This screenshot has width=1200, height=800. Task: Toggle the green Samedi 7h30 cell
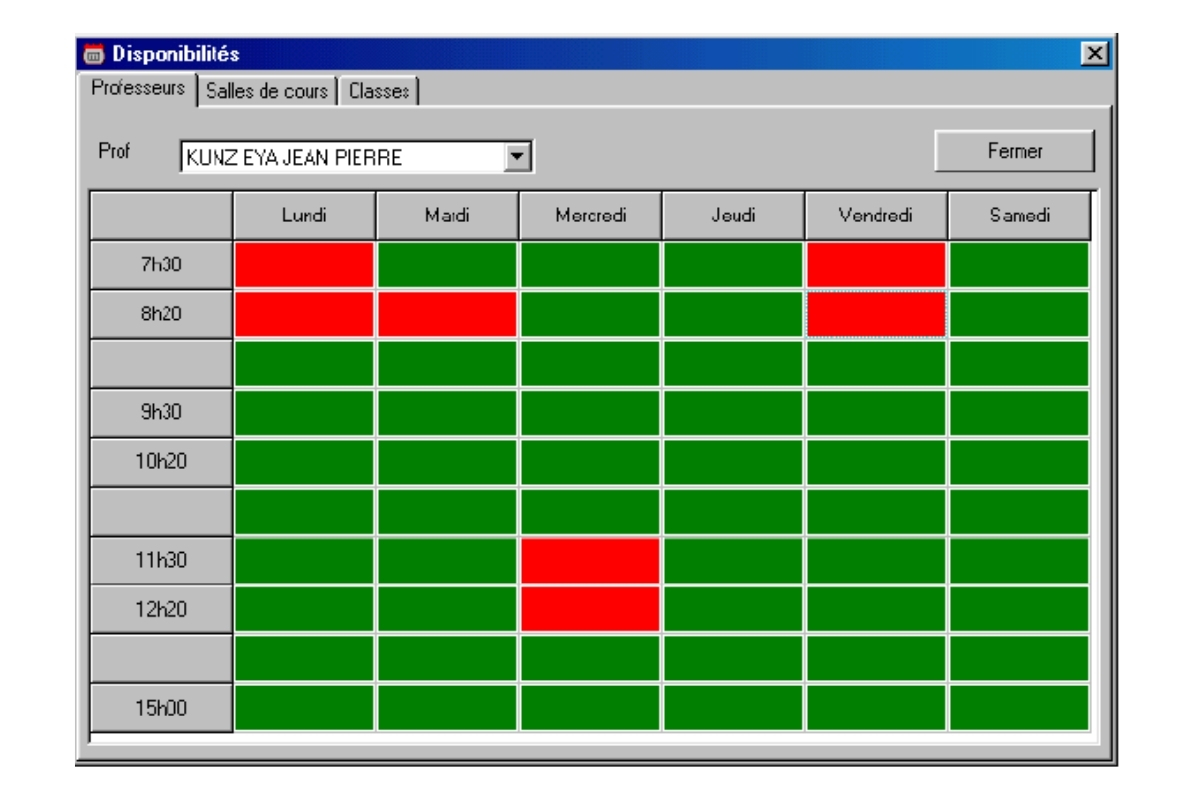(1018, 265)
